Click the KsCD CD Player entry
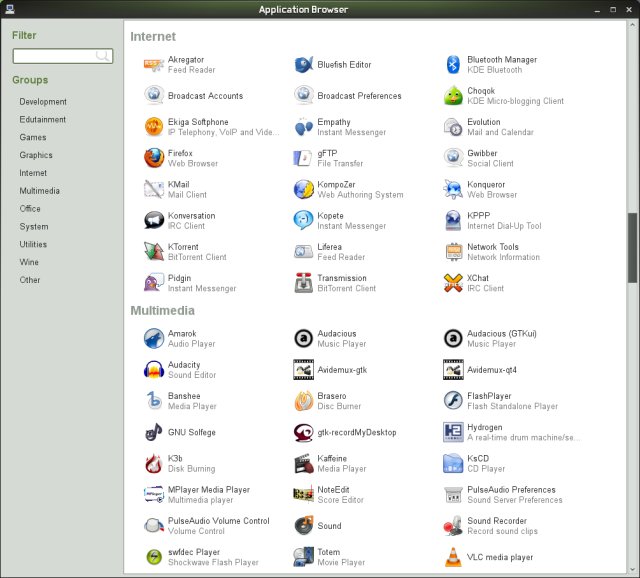This screenshot has height=578, width=640. (x=475, y=463)
